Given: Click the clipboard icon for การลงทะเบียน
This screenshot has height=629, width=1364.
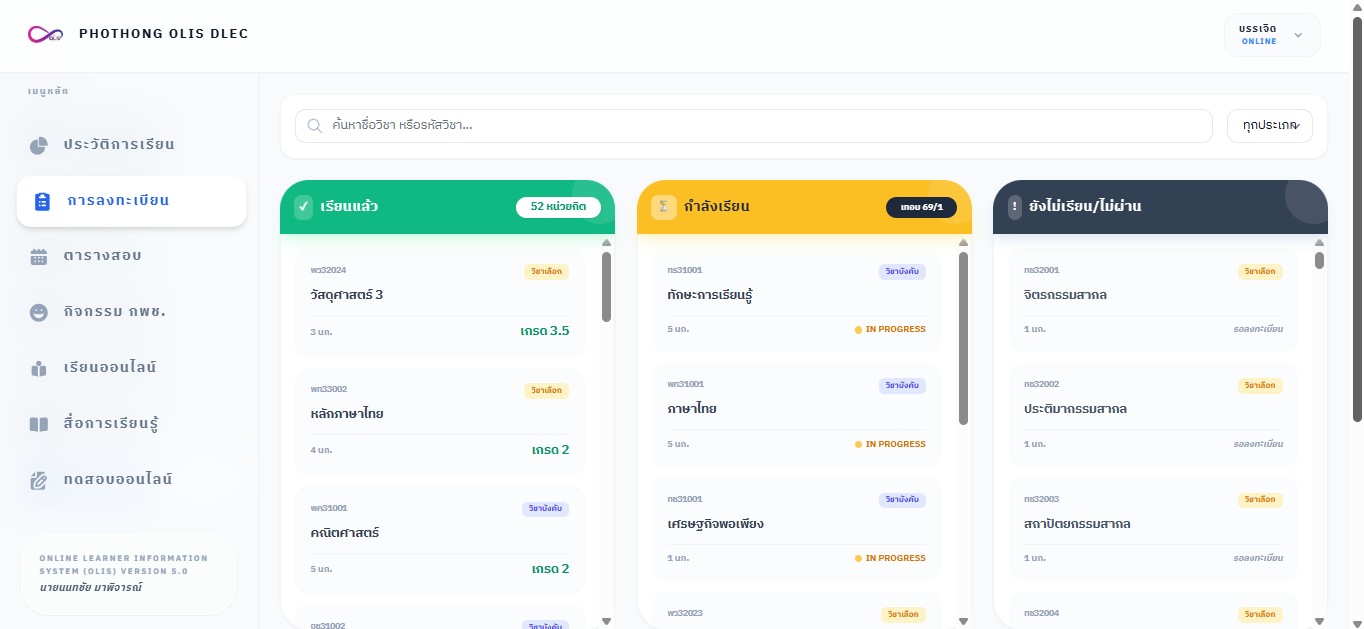Looking at the screenshot, I should point(42,202).
